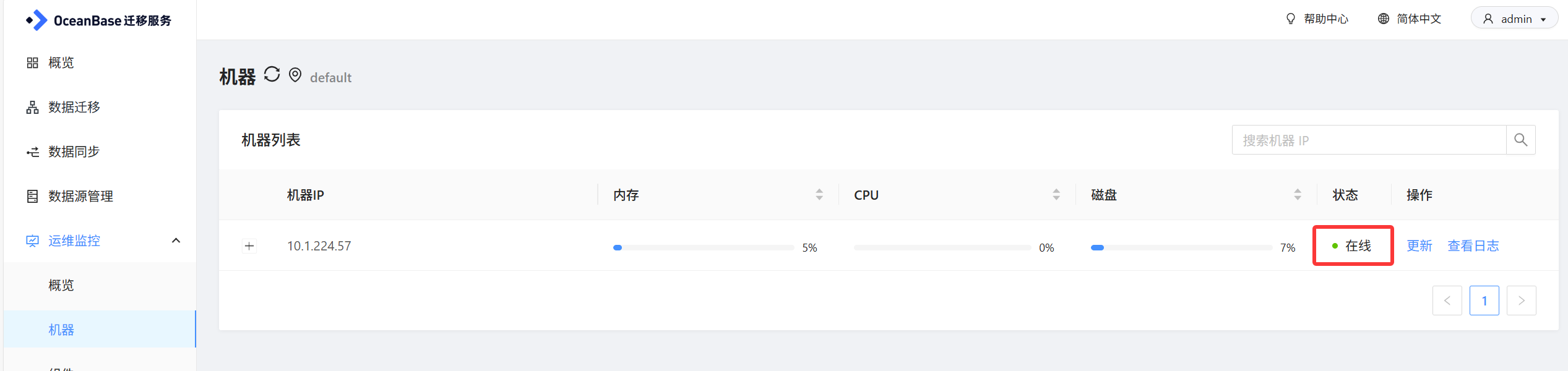
Task: Go to 数据源管理 in the sidebar
Action: [x=80, y=197]
